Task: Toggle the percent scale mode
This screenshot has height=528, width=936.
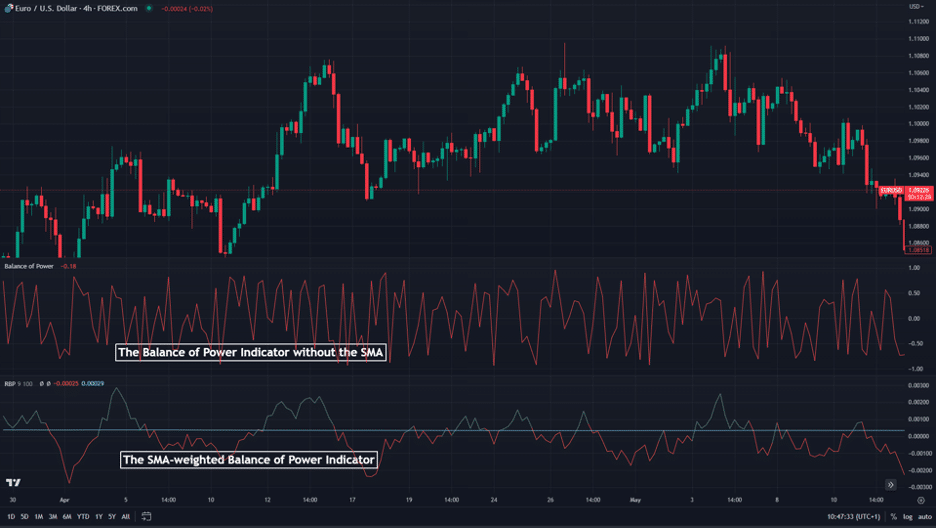Action: click(894, 517)
